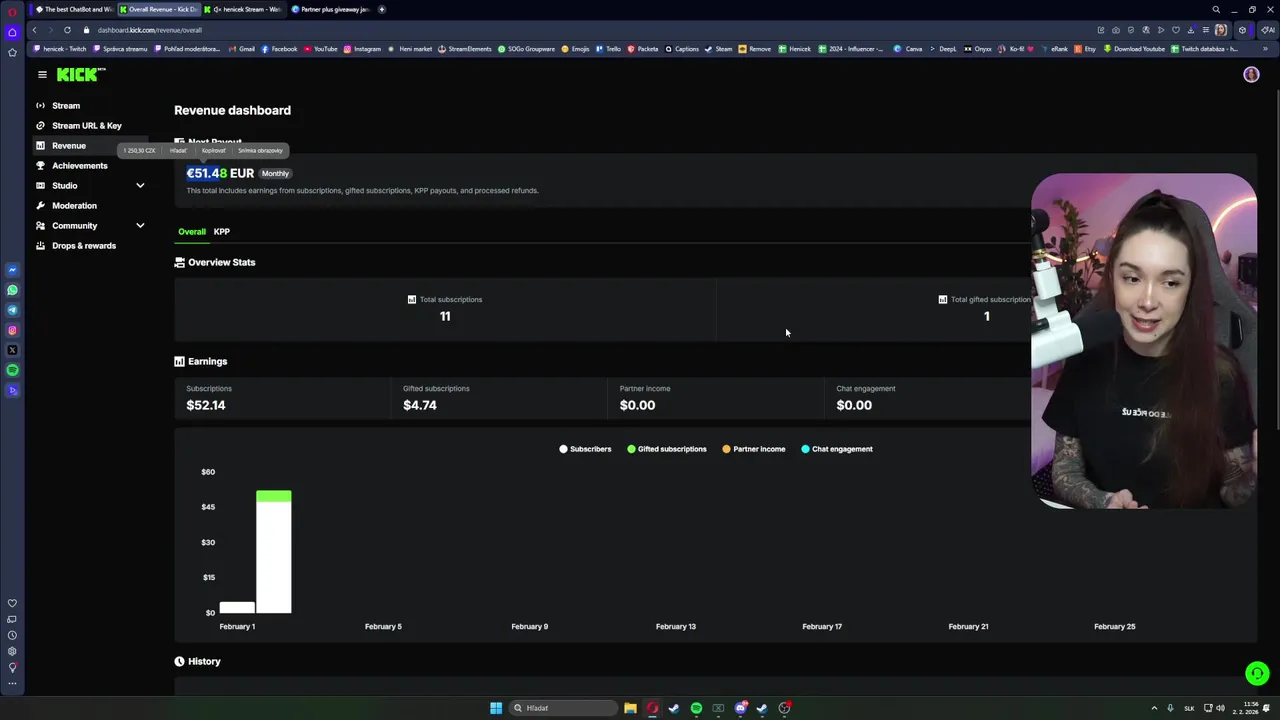
Task: Open the DeepL bookmark
Action: pos(942,49)
